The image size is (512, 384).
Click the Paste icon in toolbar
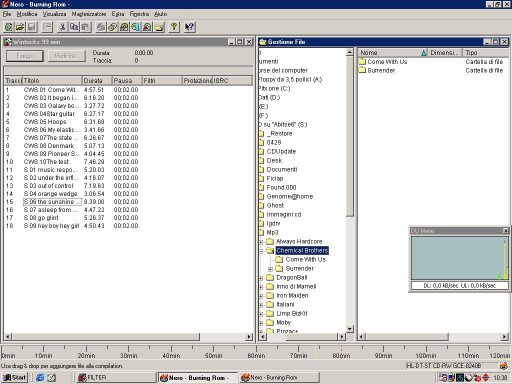(x=85, y=27)
